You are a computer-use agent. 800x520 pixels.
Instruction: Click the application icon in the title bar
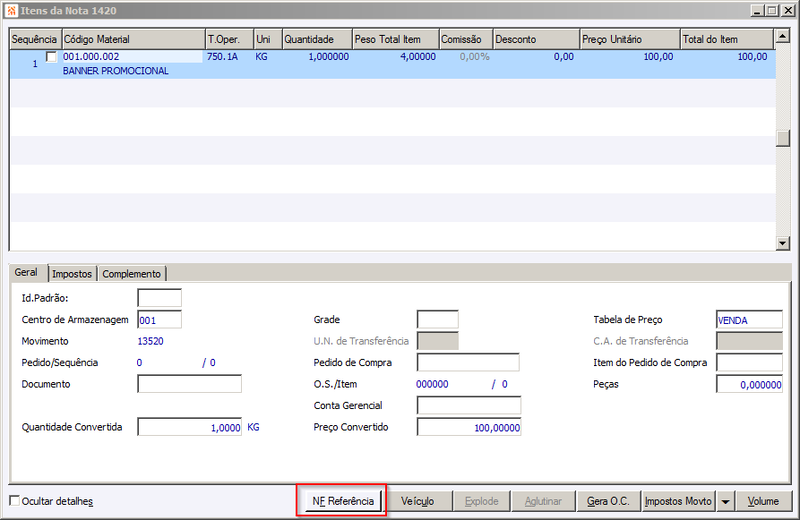click(x=11, y=10)
